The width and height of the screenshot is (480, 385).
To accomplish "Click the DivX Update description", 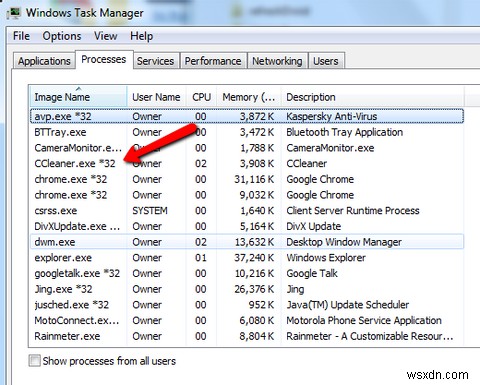I will 314,226.
